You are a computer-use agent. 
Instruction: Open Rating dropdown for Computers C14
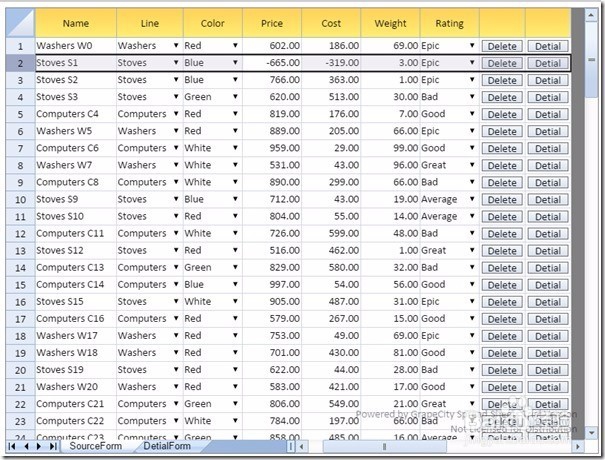click(472, 284)
